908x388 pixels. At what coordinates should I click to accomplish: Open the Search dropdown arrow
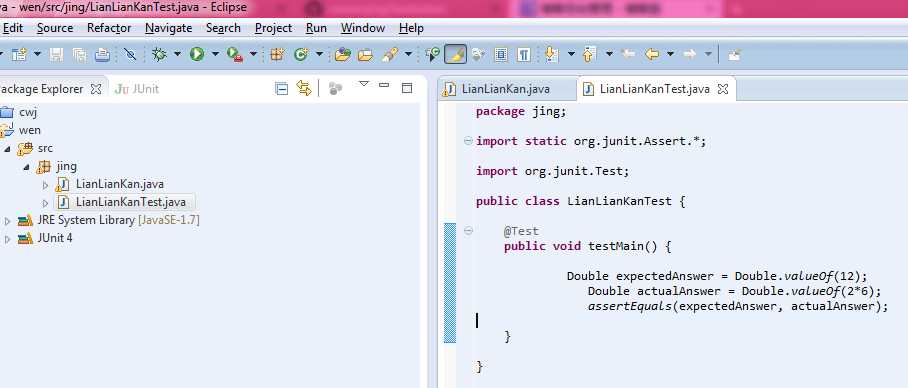(408, 54)
